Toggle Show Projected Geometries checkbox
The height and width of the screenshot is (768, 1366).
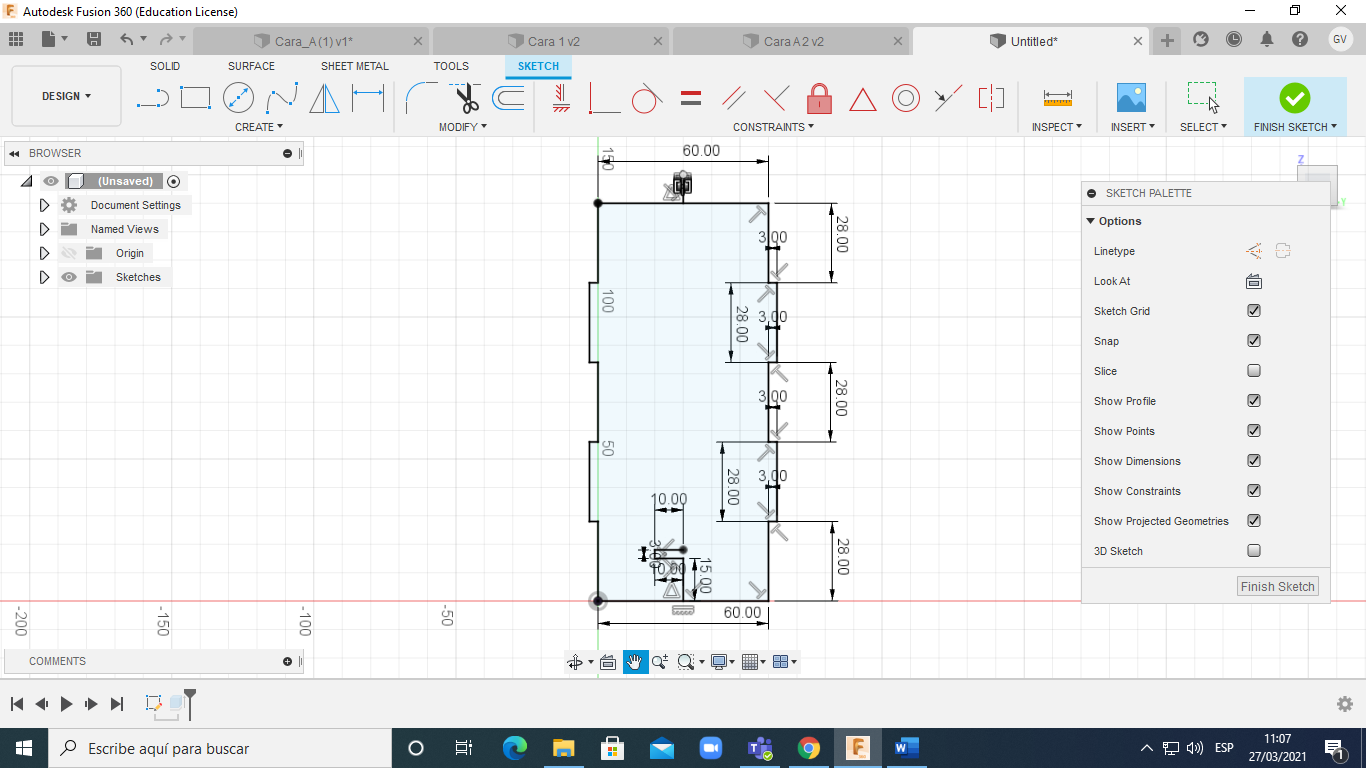pos(1254,521)
